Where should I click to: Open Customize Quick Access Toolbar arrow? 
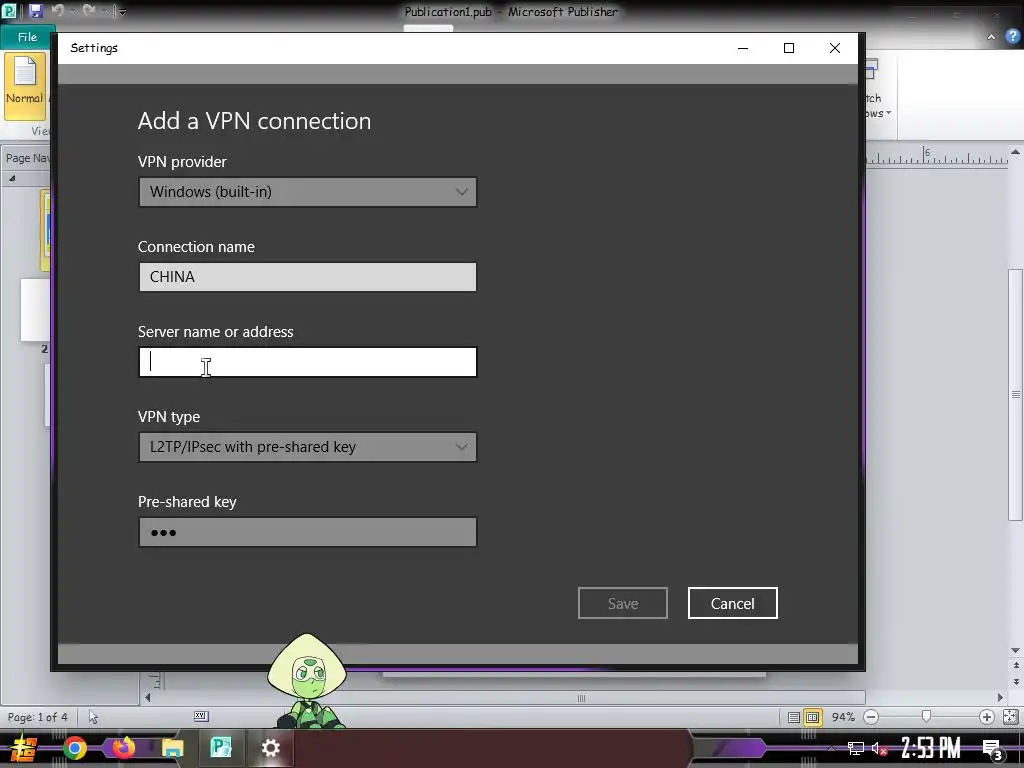122,11
